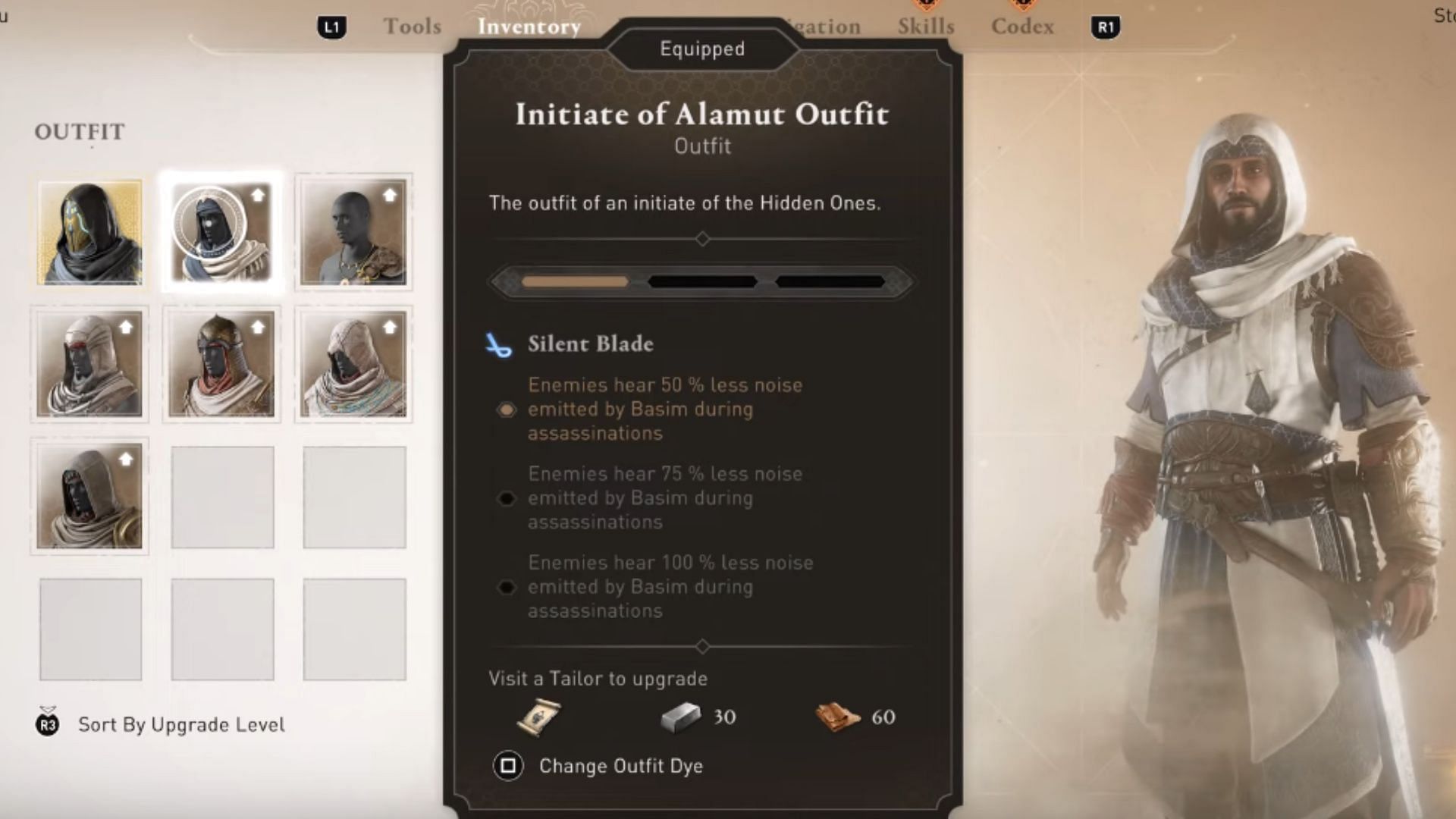Select the 100 % less noise tier bullet
1456x819 pixels.
tap(506, 587)
